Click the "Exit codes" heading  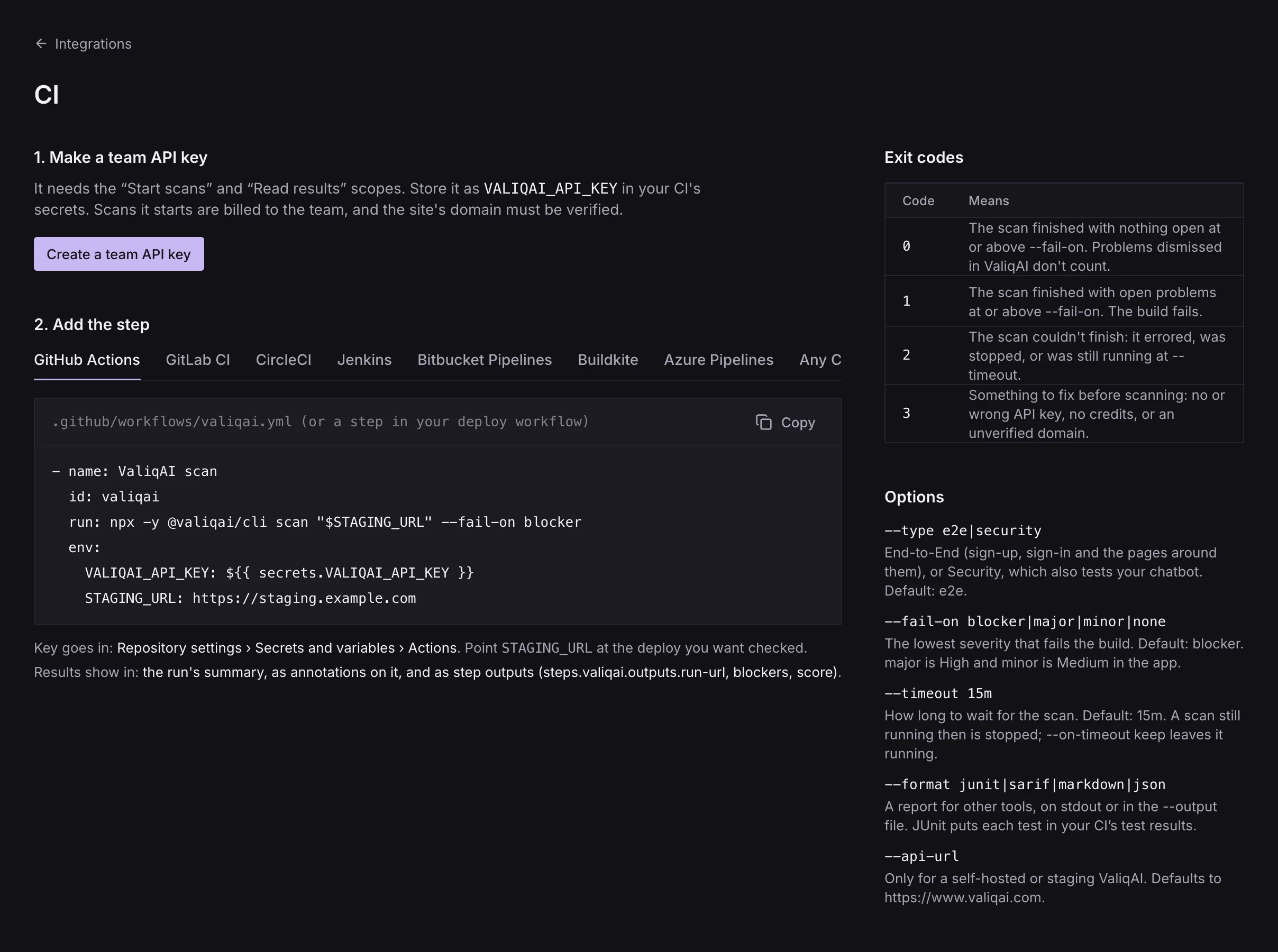point(924,157)
